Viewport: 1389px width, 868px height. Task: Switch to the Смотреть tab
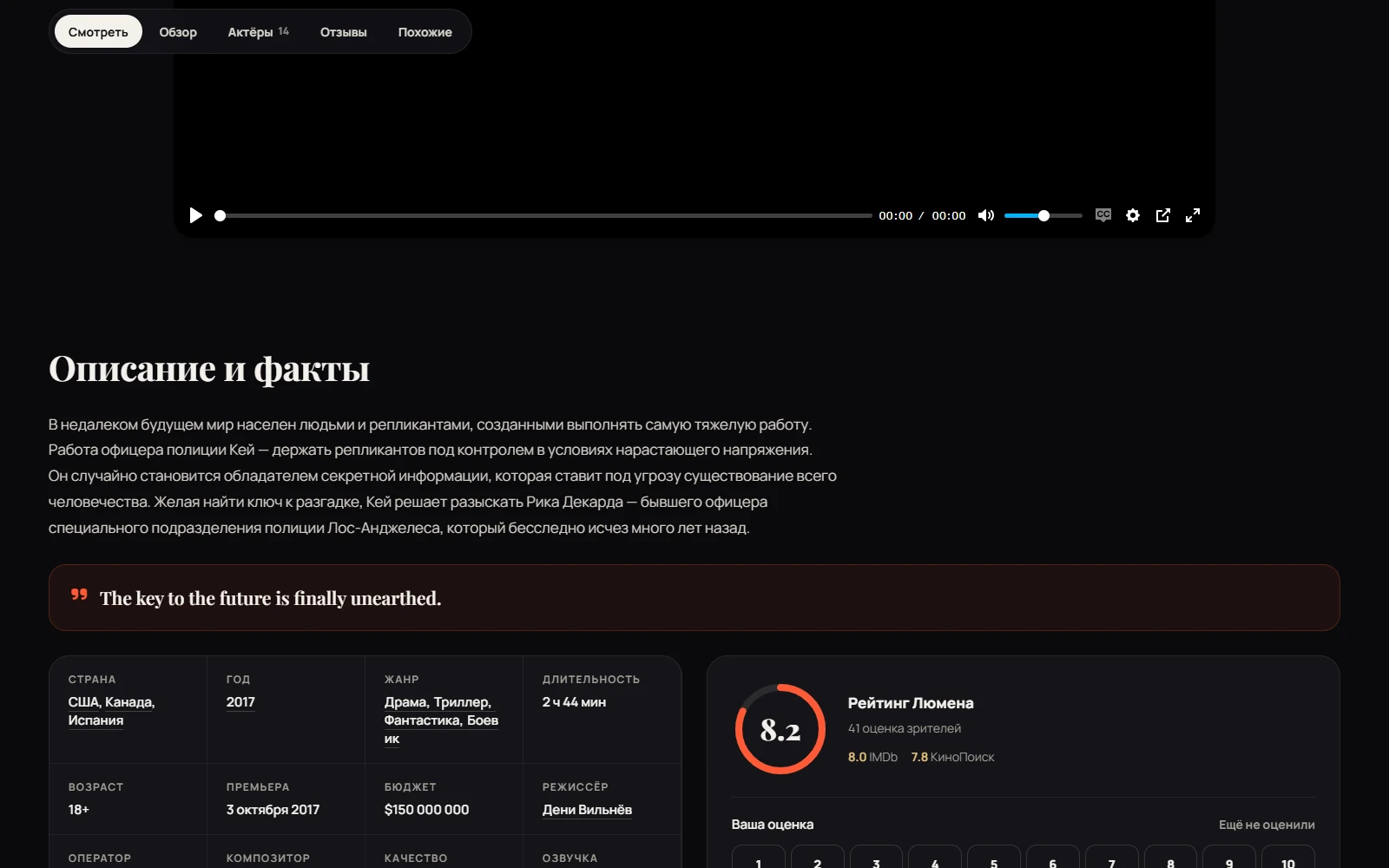click(98, 32)
